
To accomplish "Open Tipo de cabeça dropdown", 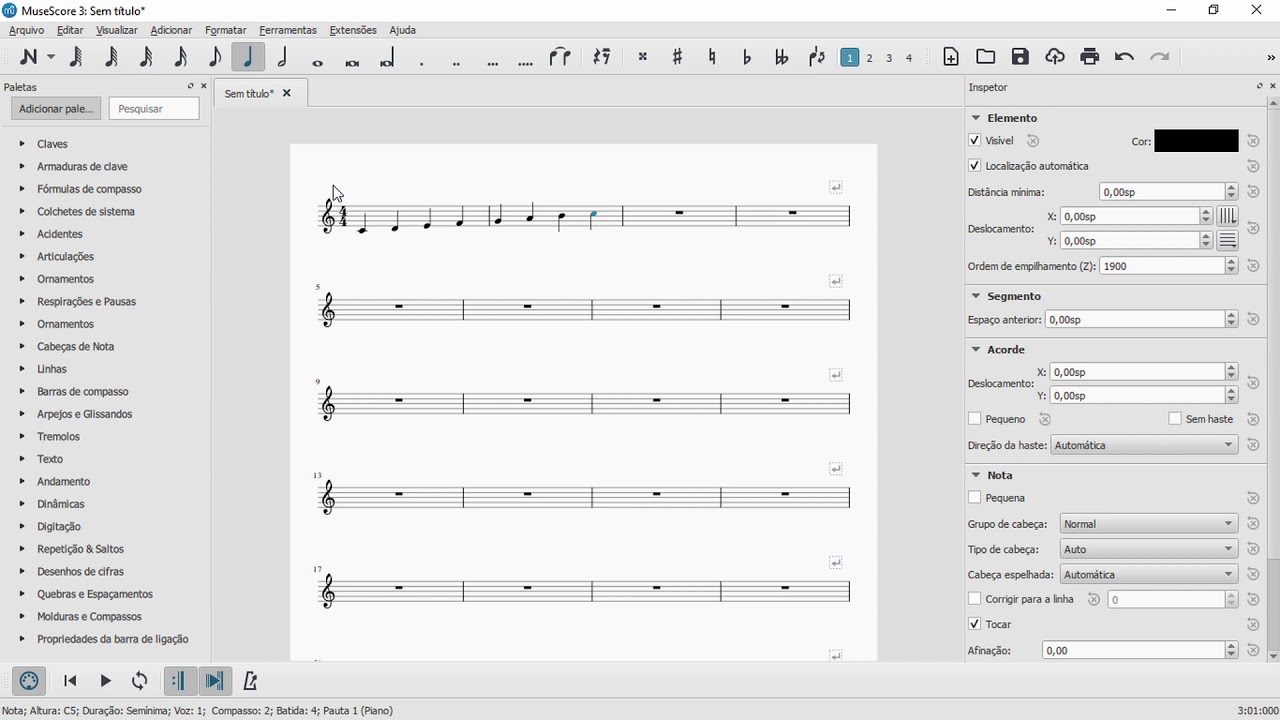I will point(1149,549).
